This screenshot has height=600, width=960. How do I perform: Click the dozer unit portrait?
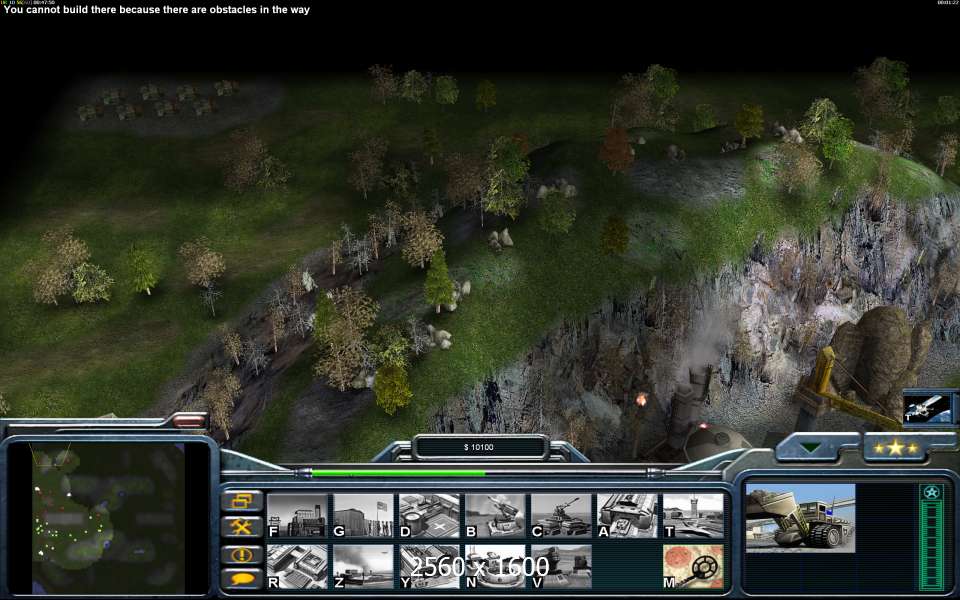[x=800, y=518]
